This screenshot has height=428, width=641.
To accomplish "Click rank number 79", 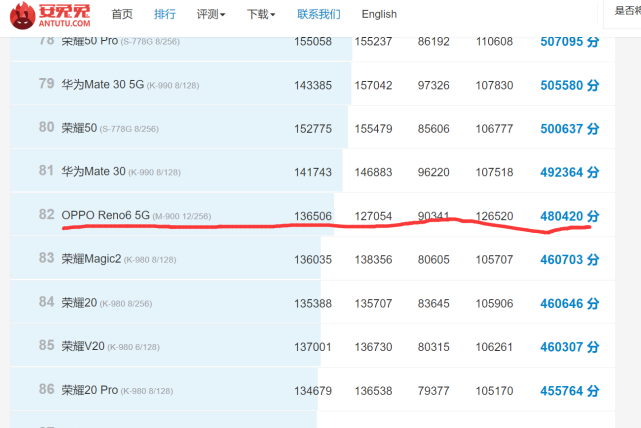I will pos(46,84).
